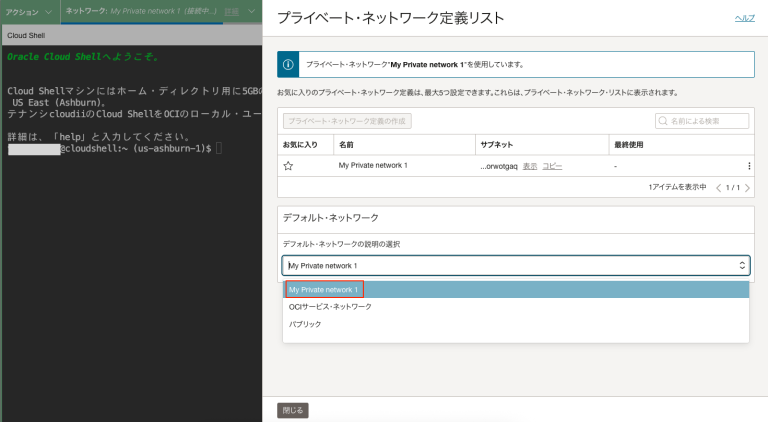Choose OCIサービス・ネットワーク option
This screenshot has width=768, height=422.
point(329,307)
